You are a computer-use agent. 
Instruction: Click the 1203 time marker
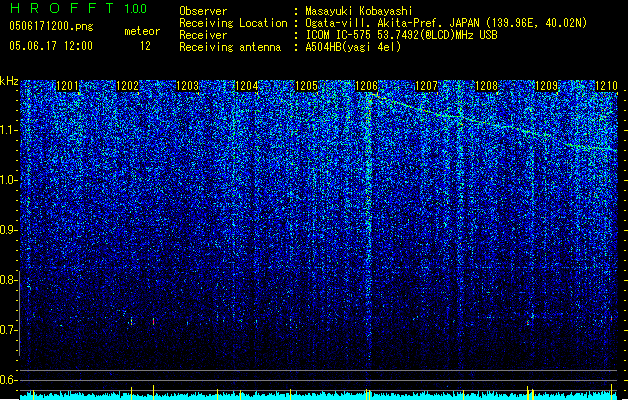187,86
